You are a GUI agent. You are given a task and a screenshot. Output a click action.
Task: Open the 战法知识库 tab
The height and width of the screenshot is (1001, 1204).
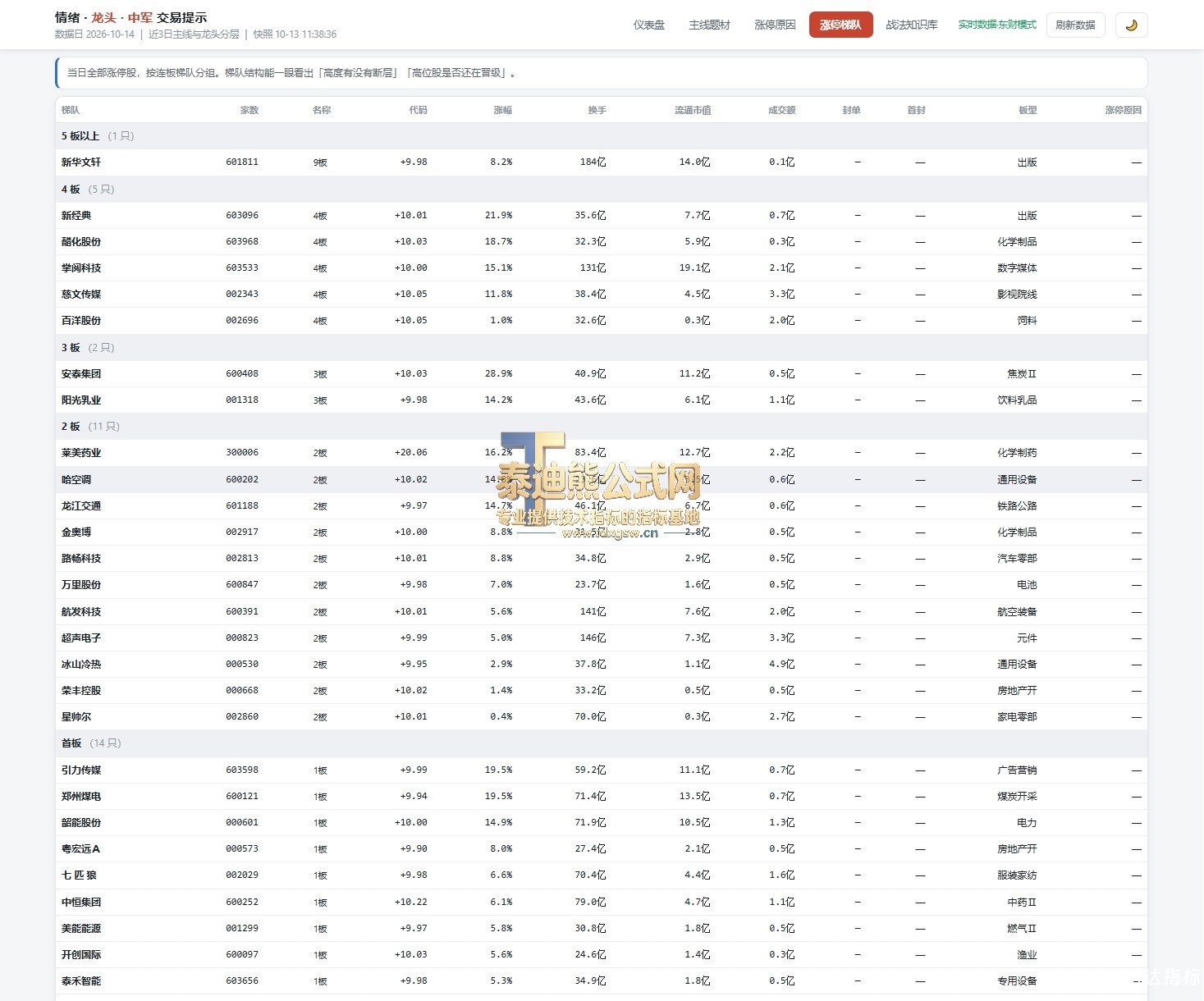(912, 25)
